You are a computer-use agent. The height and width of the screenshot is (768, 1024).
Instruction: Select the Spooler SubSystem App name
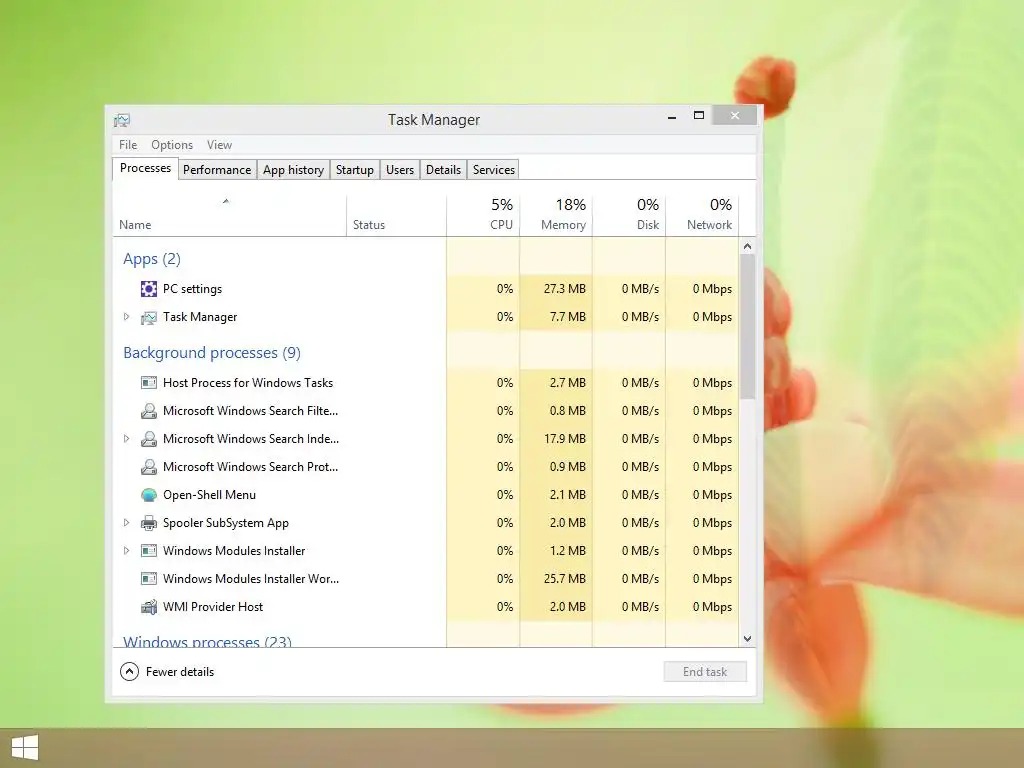[225, 523]
